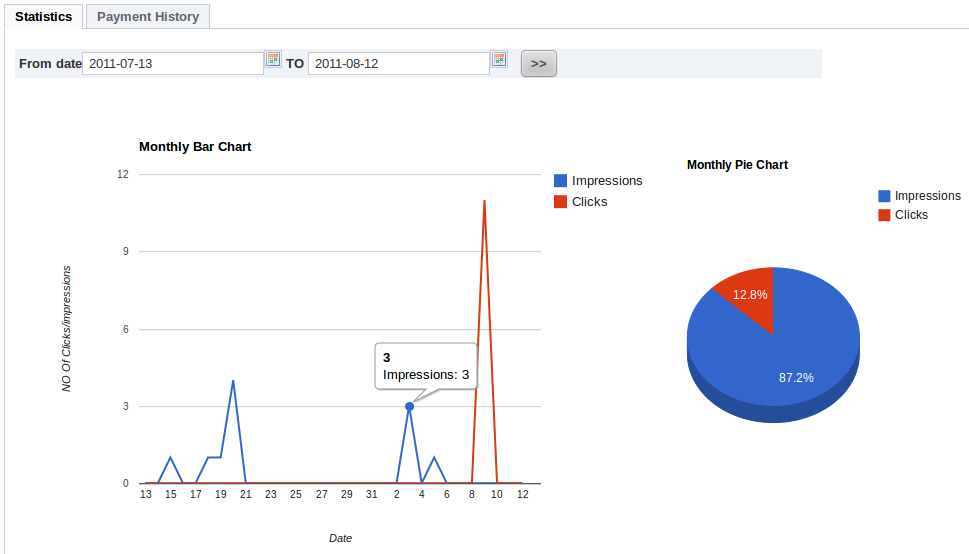Open the TO date calendar picker icon
This screenshot has height=554, width=969.
coord(499,59)
